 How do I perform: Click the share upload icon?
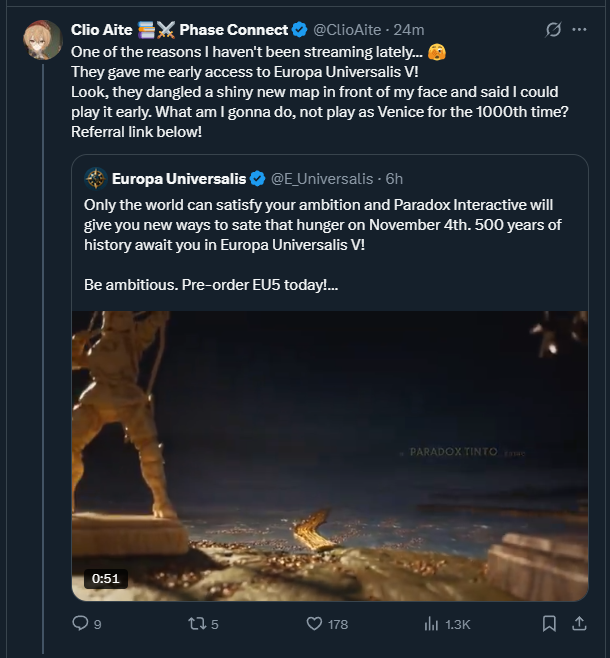(x=579, y=623)
